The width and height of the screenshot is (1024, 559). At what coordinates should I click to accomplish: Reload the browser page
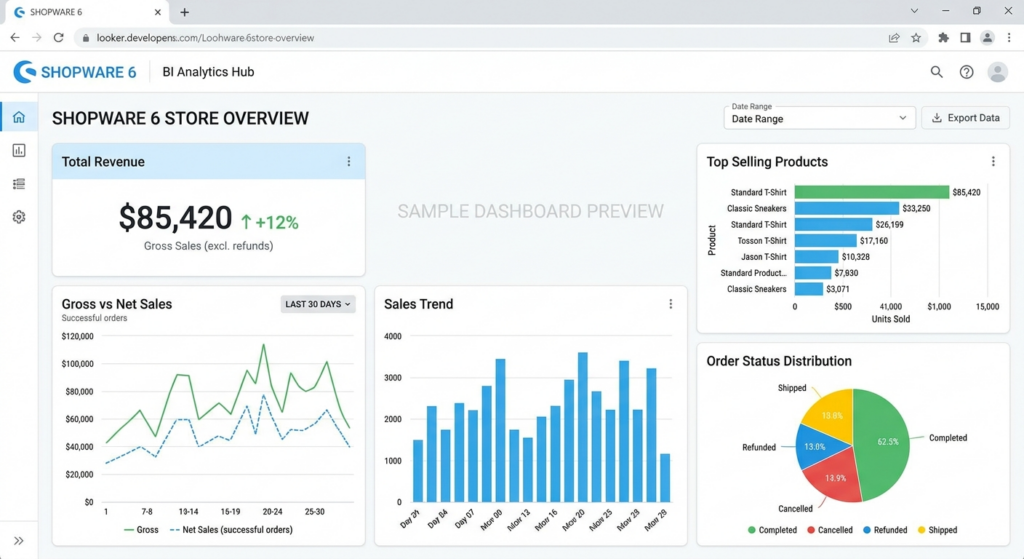(59, 38)
